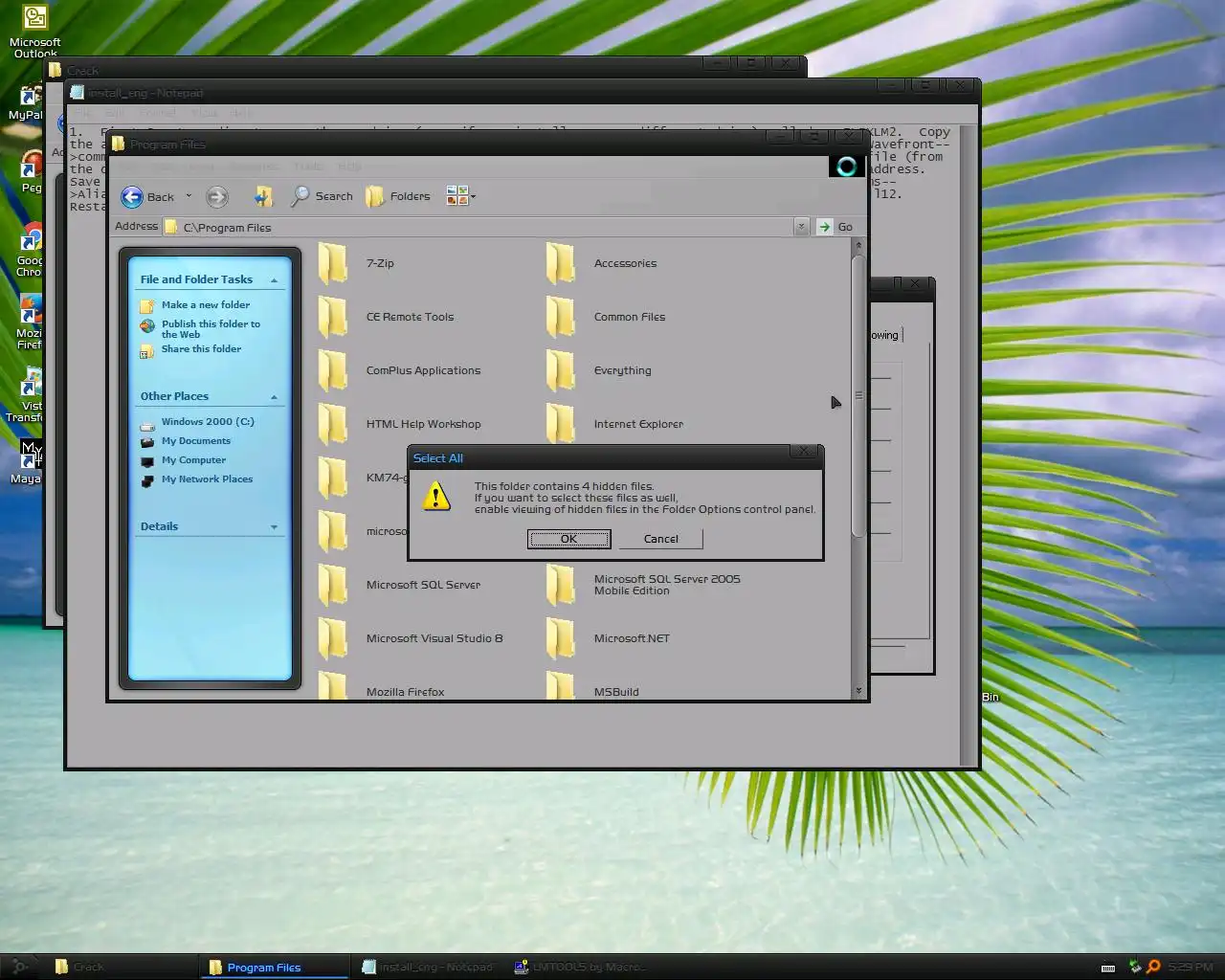The height and width of the screenshot is (980, 1225).
Task: Select the Google Chrome desktop shortcut
Action: click(x=29, y=251)
